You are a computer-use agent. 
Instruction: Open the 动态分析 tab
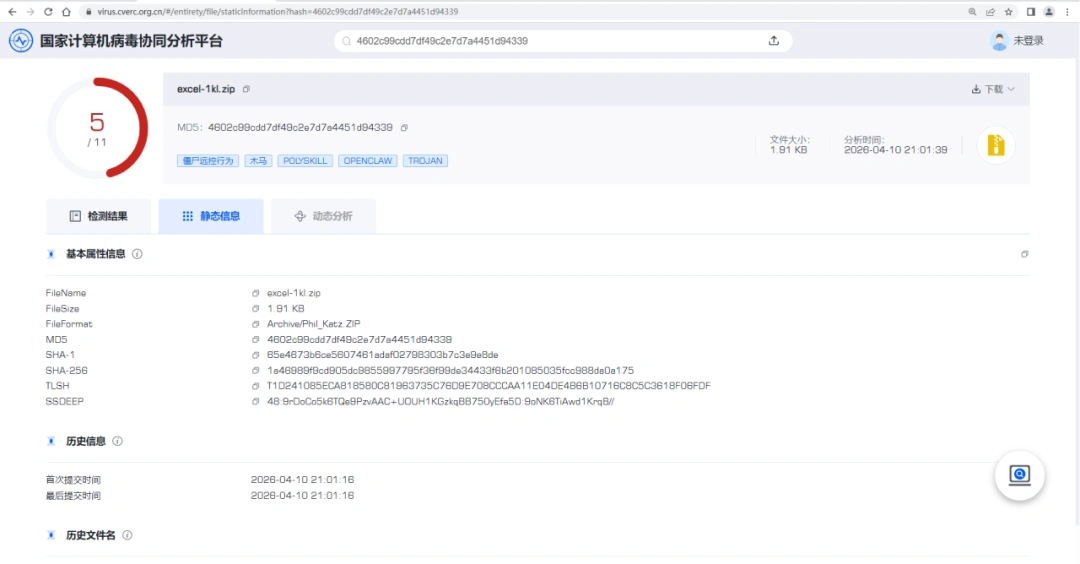coord(323,216)
